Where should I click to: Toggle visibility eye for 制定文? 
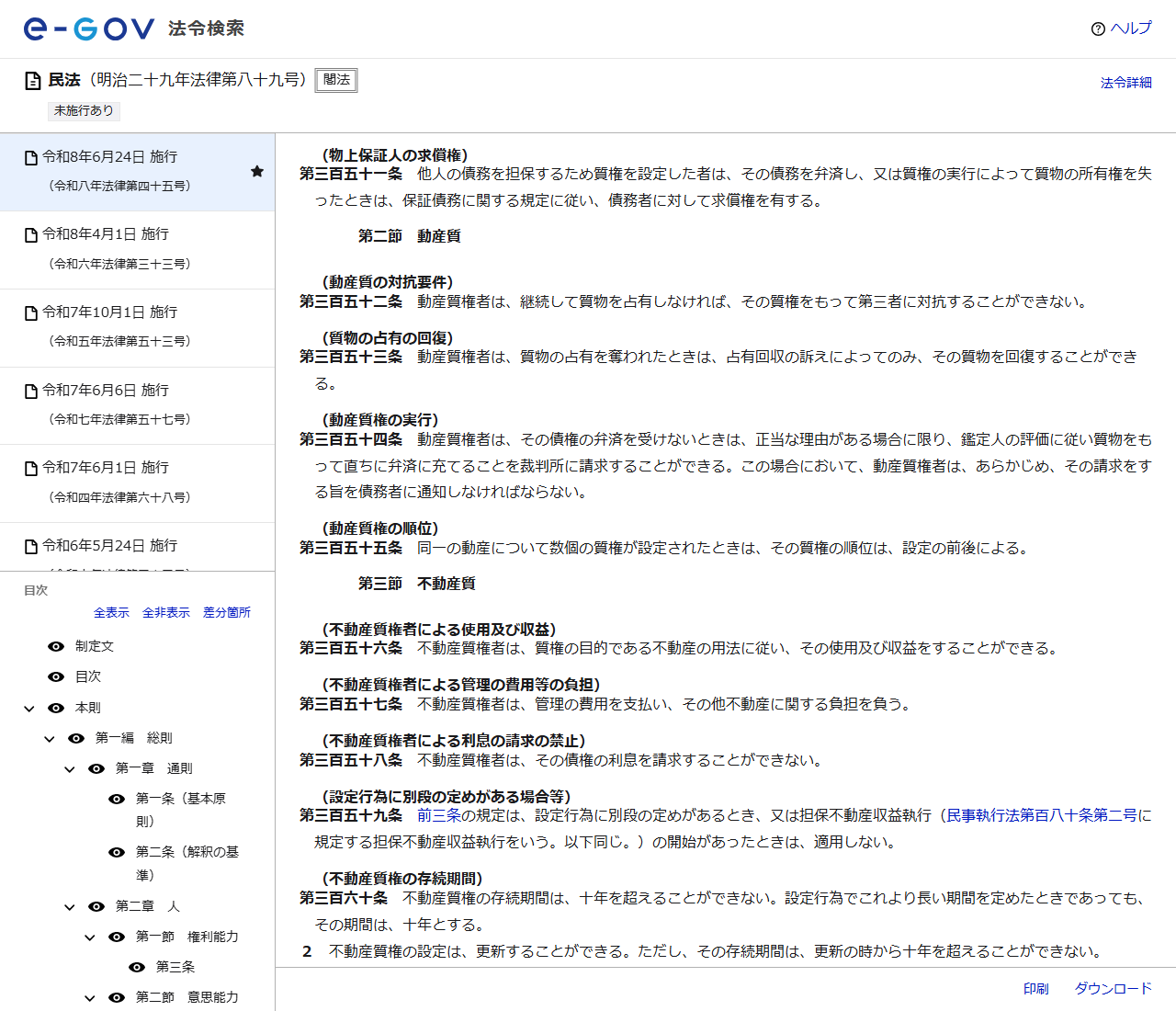pyautogui.click(x=56, y=647)
